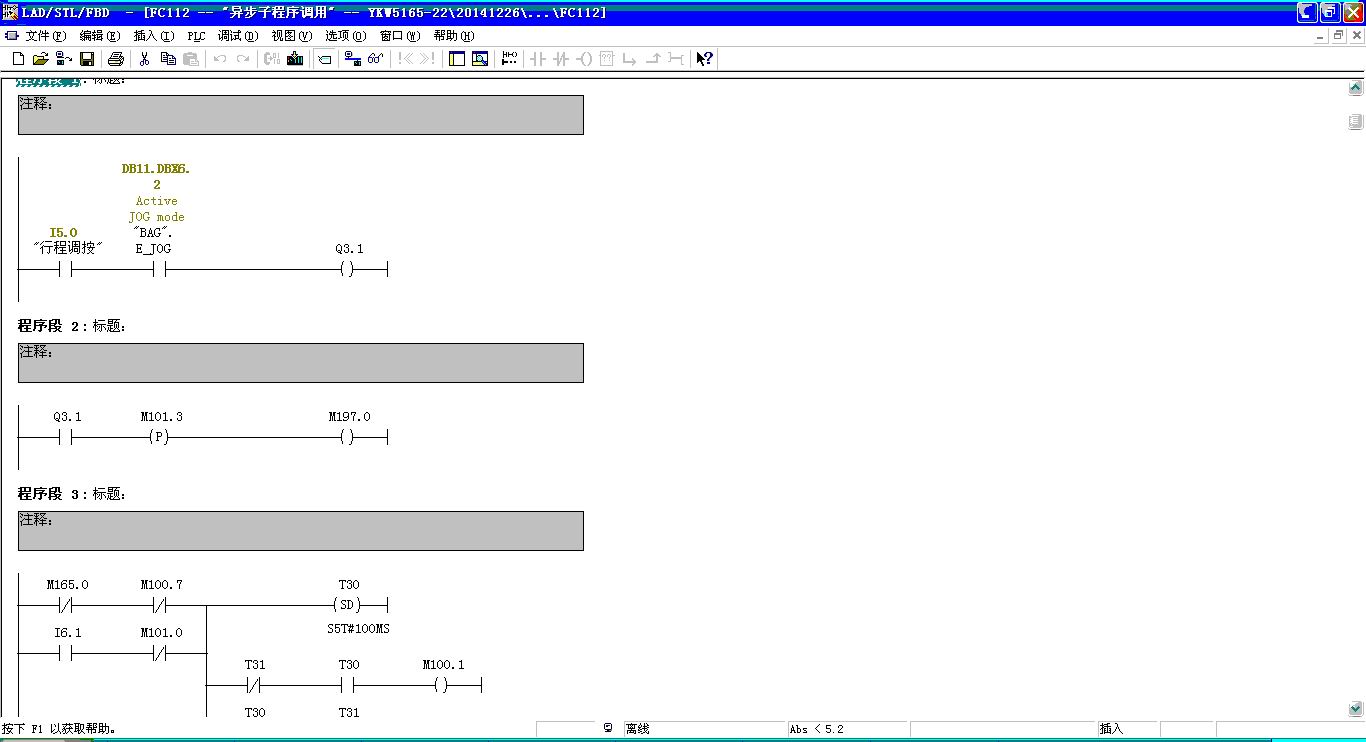Click the scroll up arrow

pyautogui.click(x=1356, y=87)
